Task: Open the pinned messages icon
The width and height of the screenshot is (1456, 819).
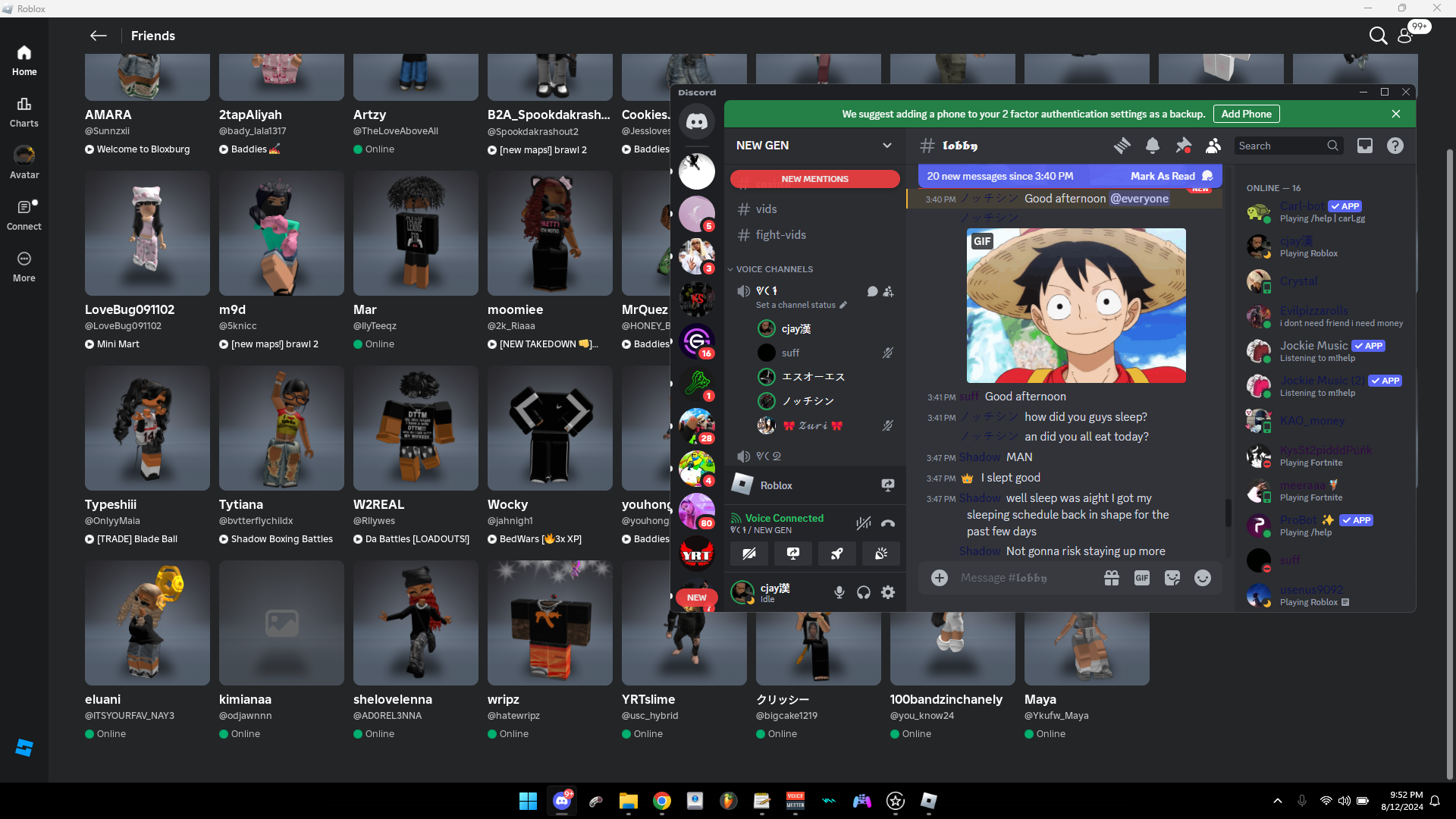Action: click(x=1183, y=146)
